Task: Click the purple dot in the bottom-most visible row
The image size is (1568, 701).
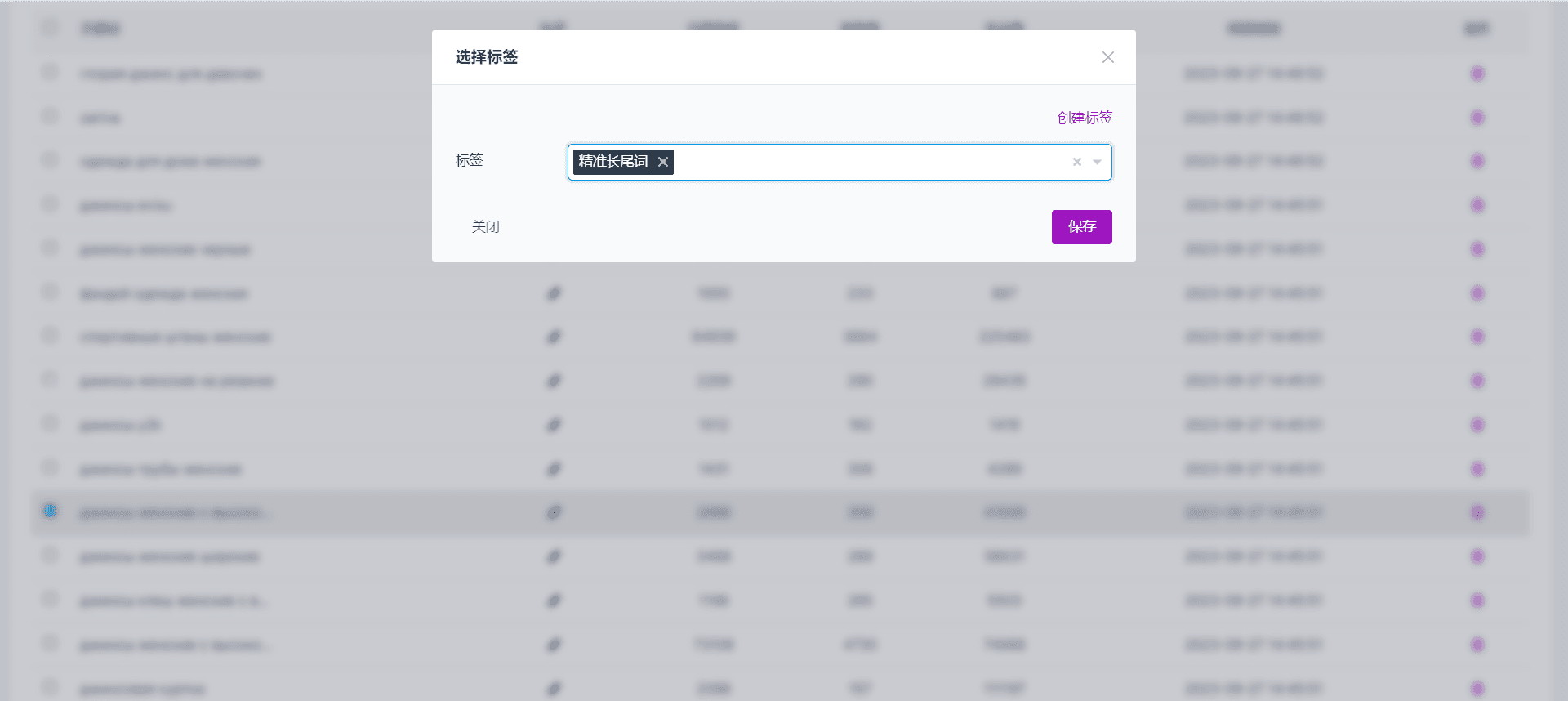Action: [1477, 689]
